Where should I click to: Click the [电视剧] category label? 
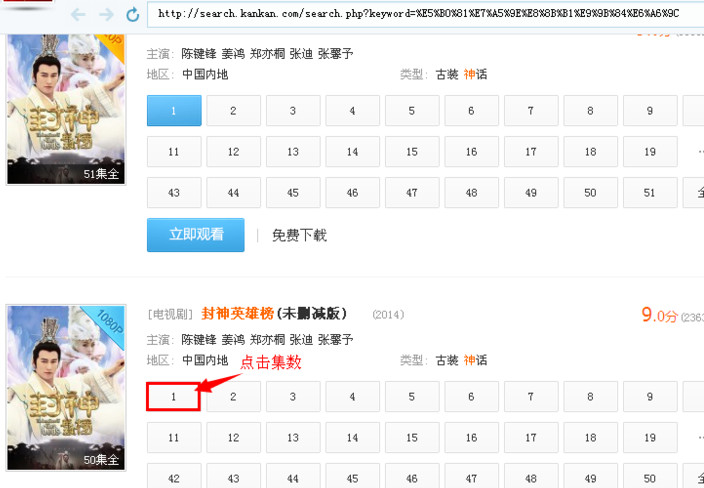(x=170, y=314)
